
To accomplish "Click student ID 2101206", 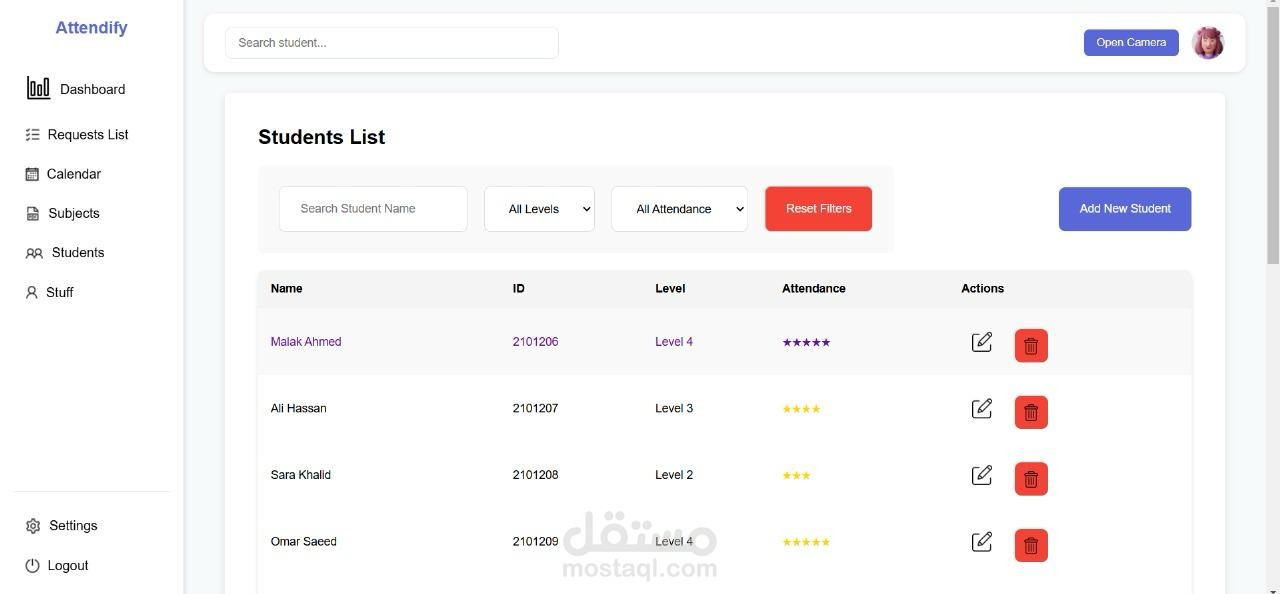I will point(535,342).
